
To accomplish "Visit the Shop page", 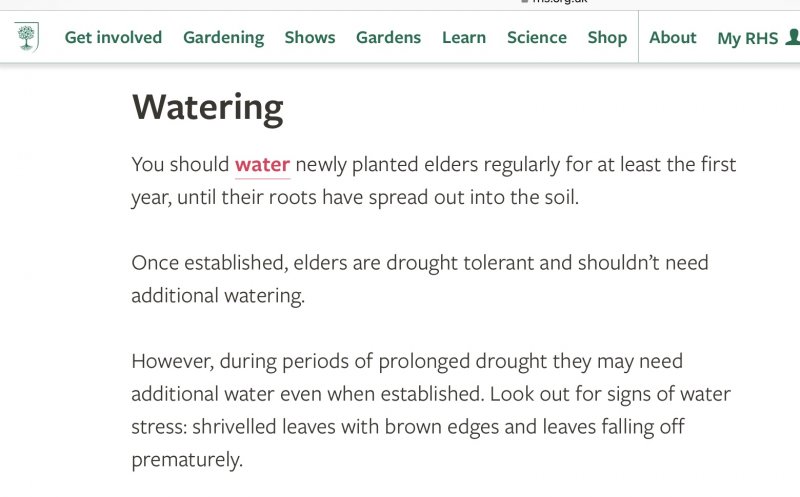I will 607,38.
